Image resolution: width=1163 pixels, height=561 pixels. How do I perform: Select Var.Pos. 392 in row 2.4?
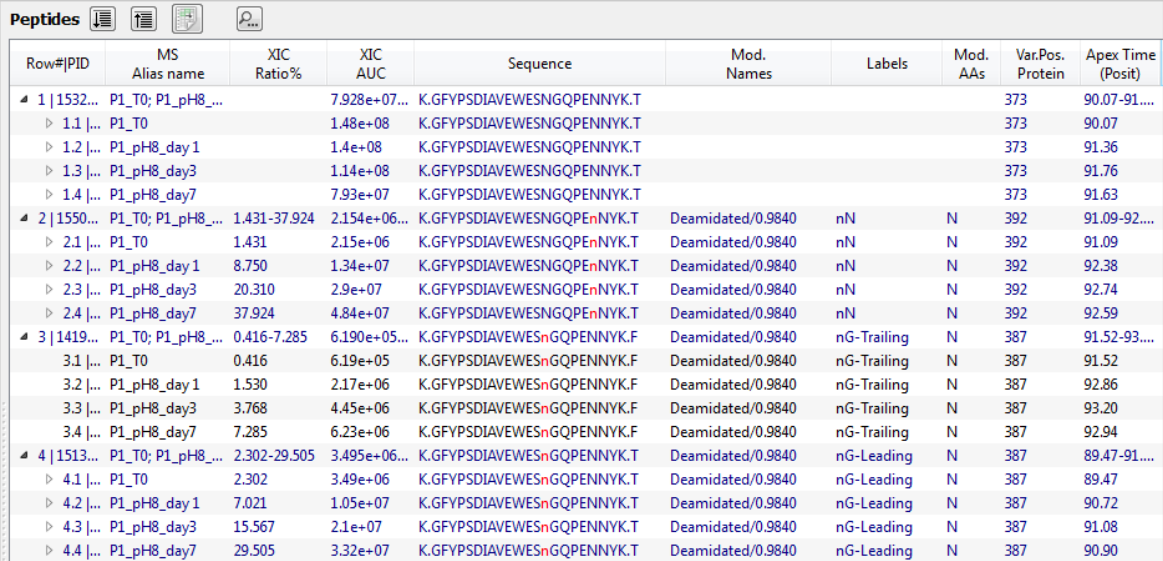click(1016, 313)
